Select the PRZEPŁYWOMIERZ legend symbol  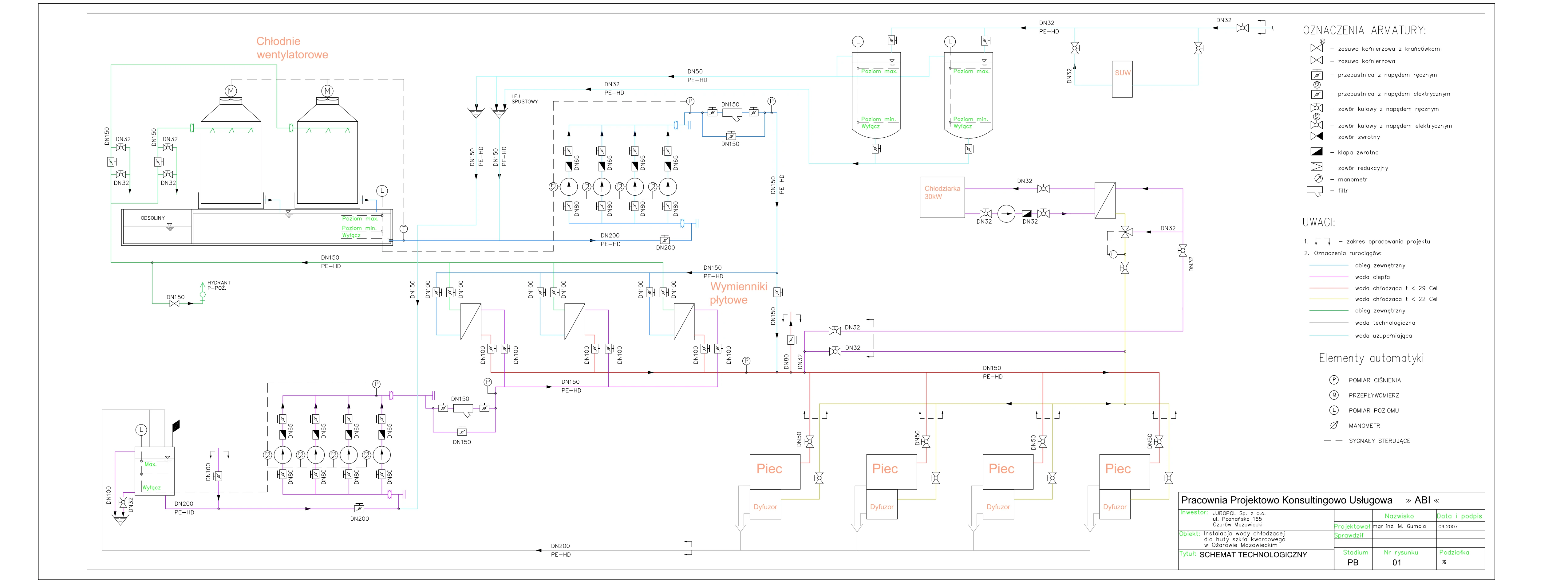(1334, 395)
